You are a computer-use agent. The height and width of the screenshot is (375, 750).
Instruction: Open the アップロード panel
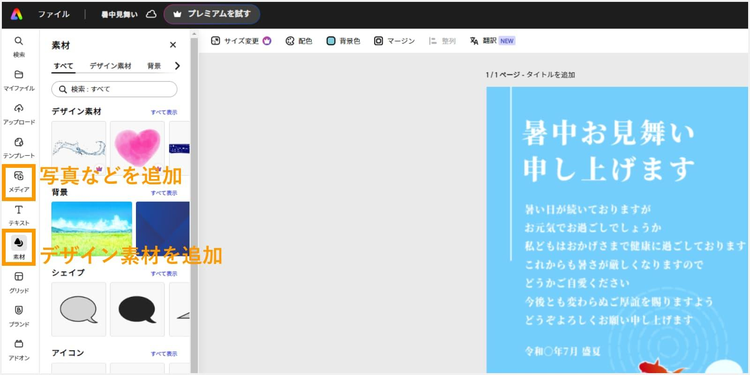(x=19, y=114)
